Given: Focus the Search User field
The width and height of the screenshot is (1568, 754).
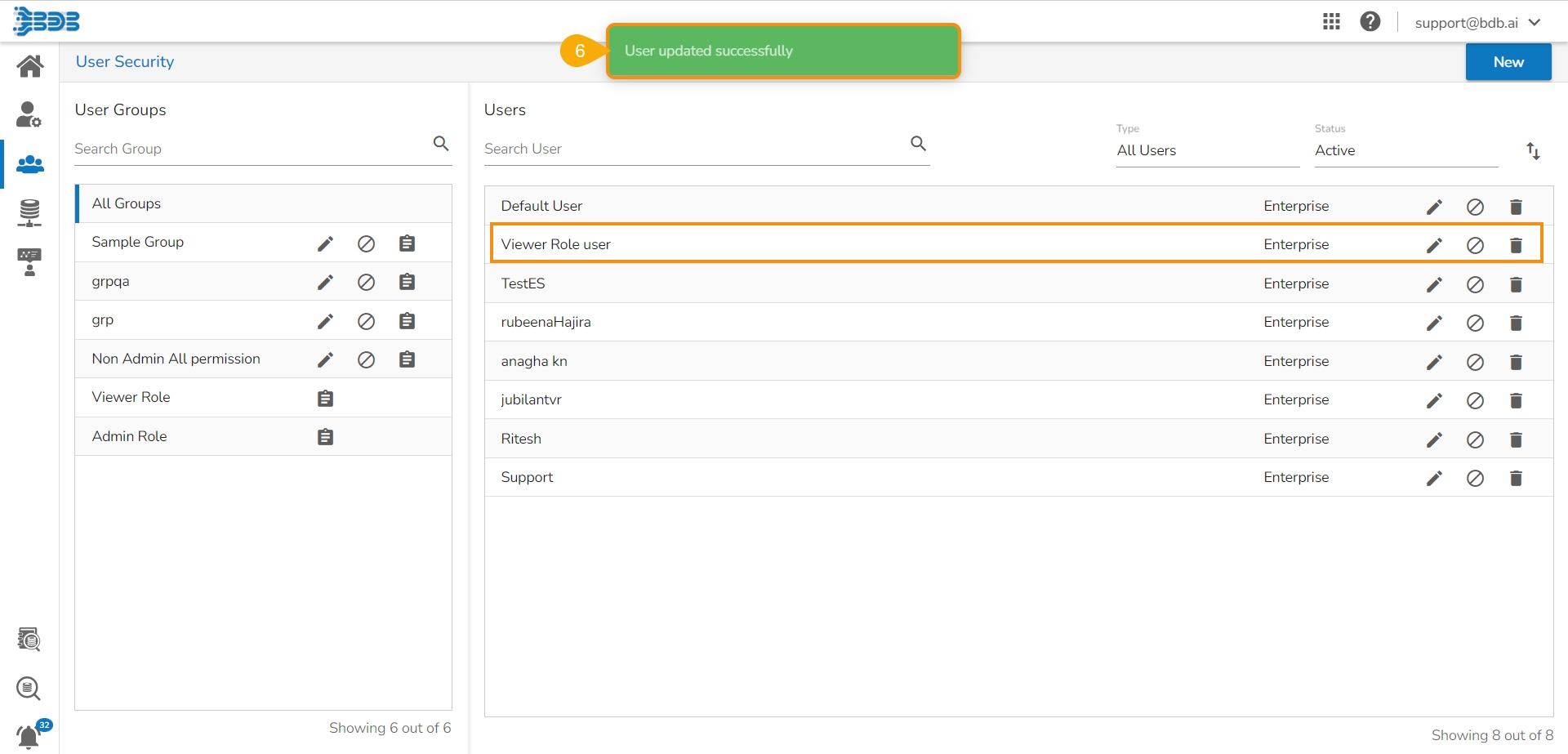Looking at the screenshot, I should (694, 149).
